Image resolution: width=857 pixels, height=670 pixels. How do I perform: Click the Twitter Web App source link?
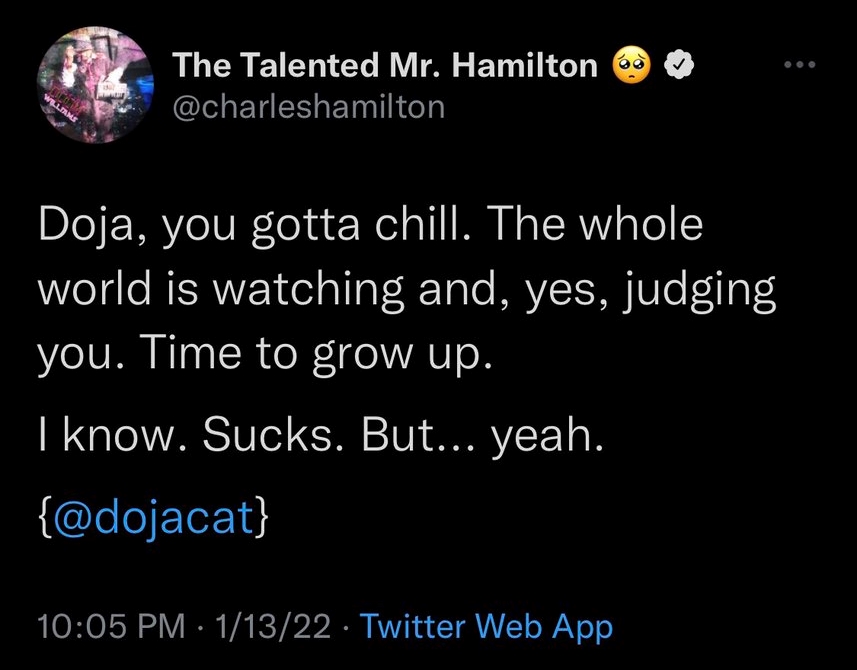tap(486, 626)
